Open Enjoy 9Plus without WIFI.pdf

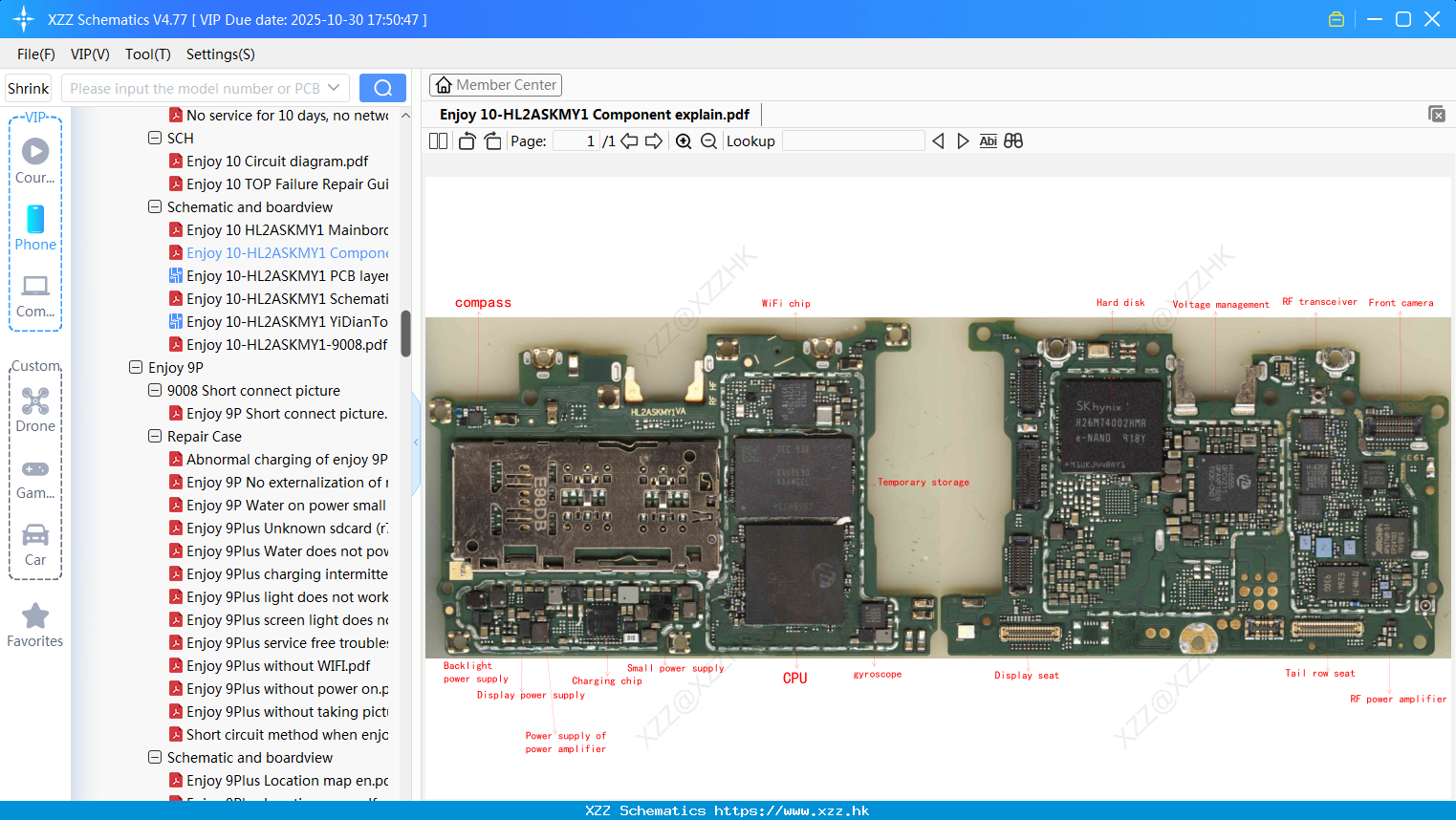coord(271,665)
